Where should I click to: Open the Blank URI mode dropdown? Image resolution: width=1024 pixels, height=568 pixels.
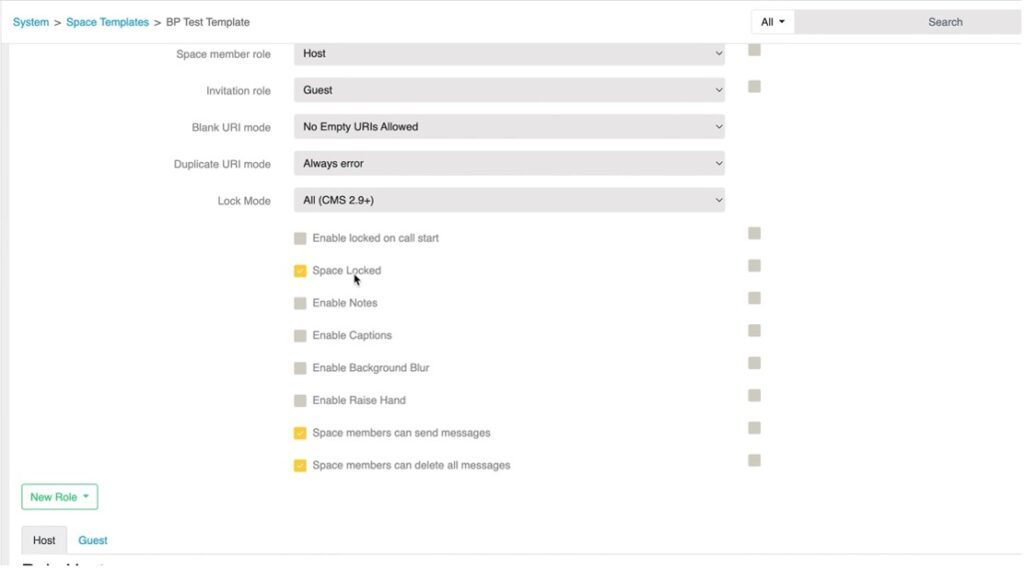coord(509,127)
